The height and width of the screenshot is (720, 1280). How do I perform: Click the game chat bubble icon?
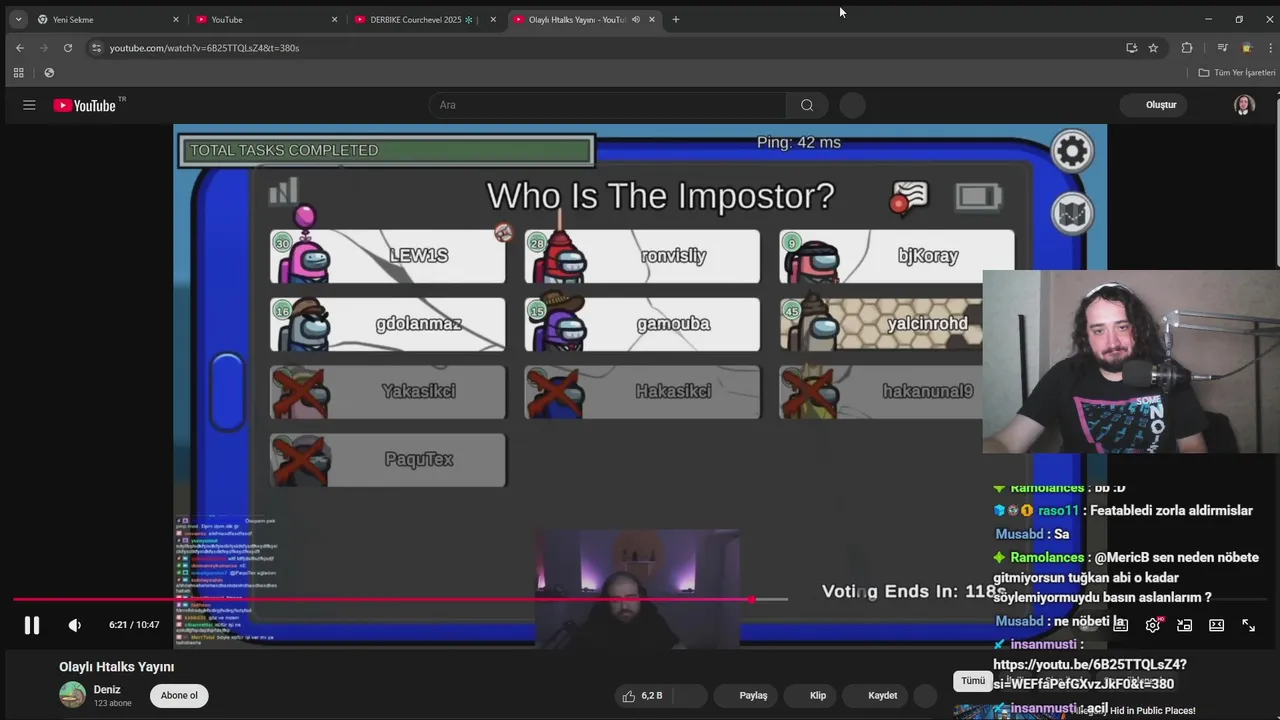pyautogui.click(x=910, y=197)
